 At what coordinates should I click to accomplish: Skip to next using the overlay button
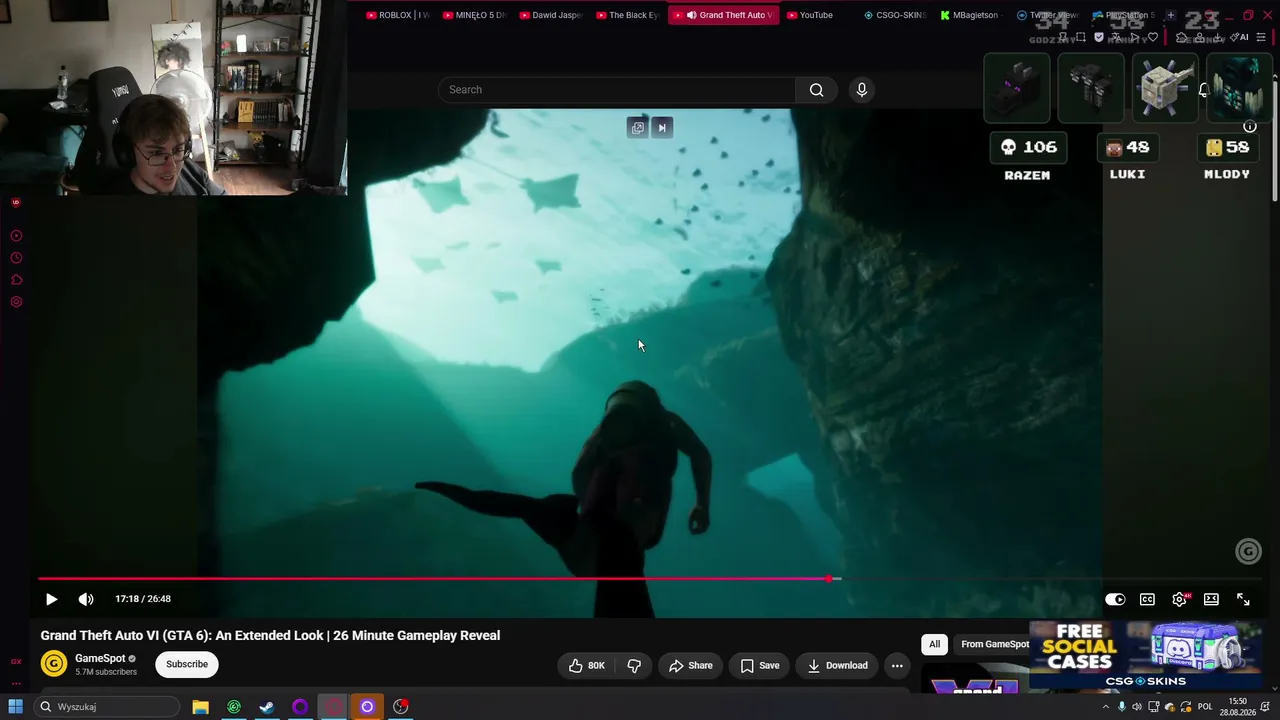click(x=661, y=127)
